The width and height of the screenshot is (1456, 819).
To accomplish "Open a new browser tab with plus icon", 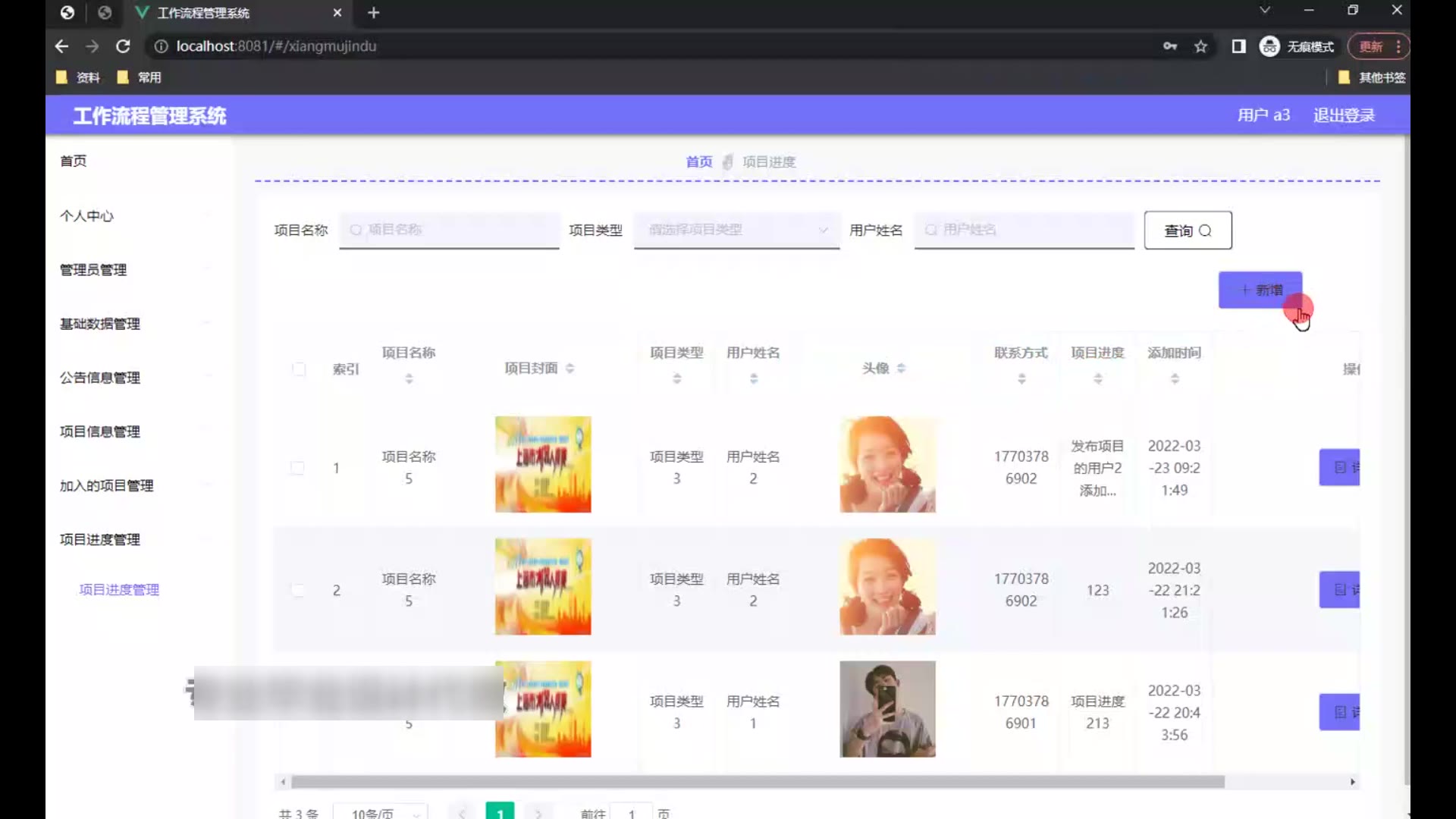I will click(373, 13).
